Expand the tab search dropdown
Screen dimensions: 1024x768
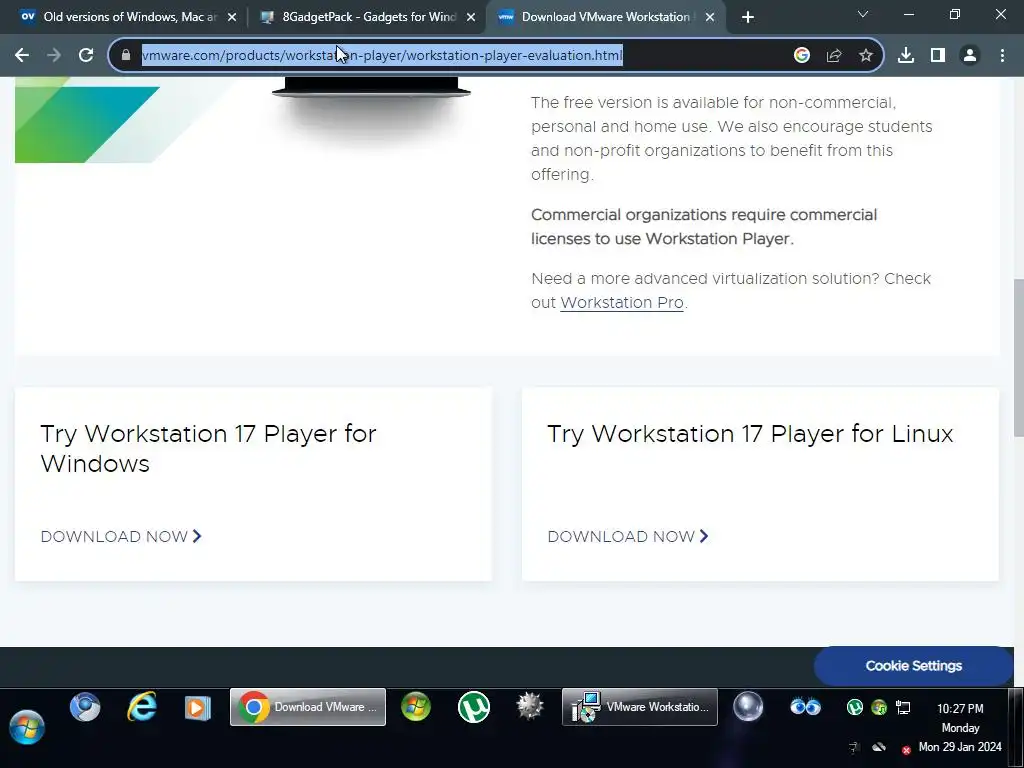point(863,14)
